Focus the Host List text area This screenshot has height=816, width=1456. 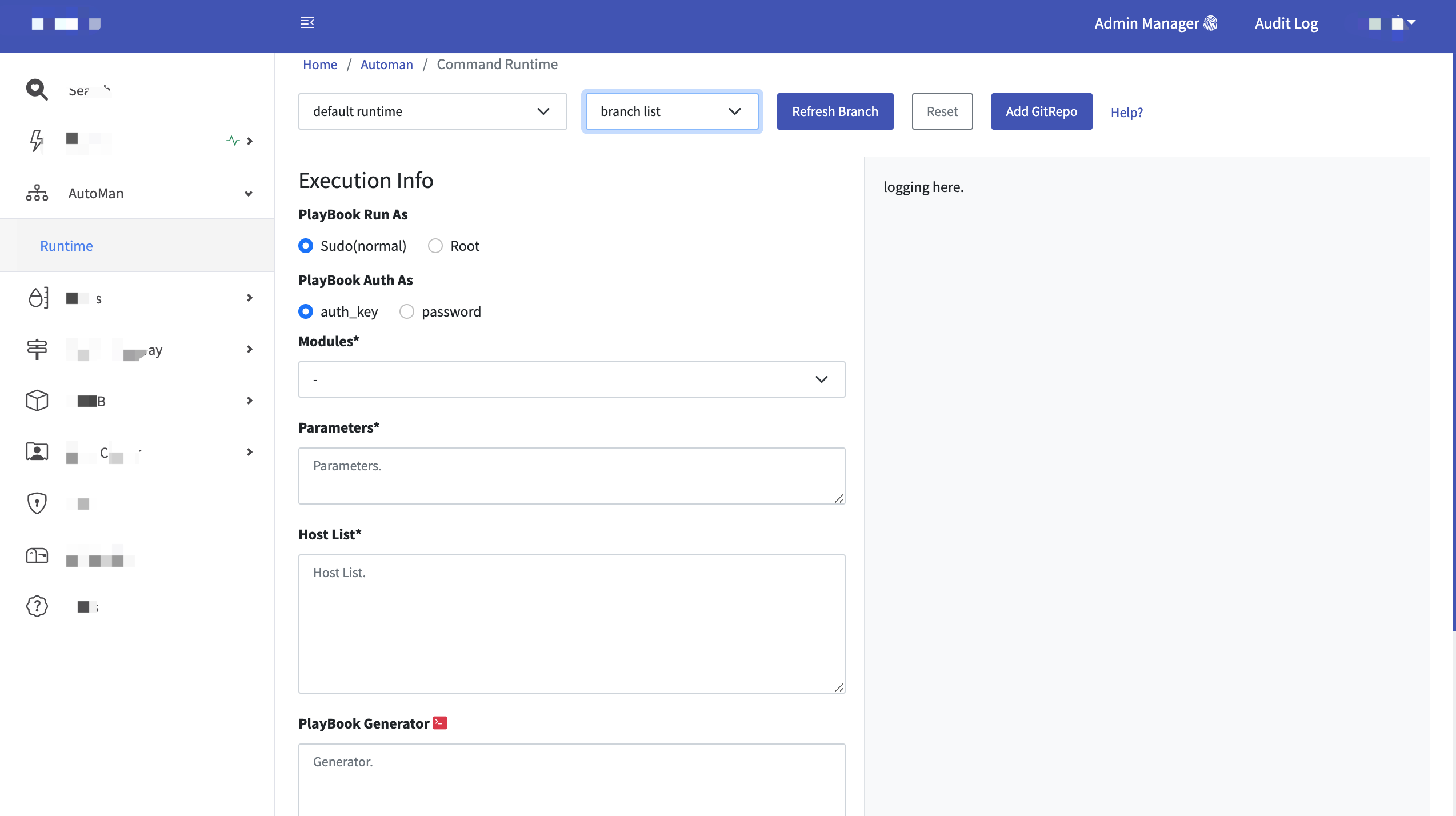pos(571,624)
